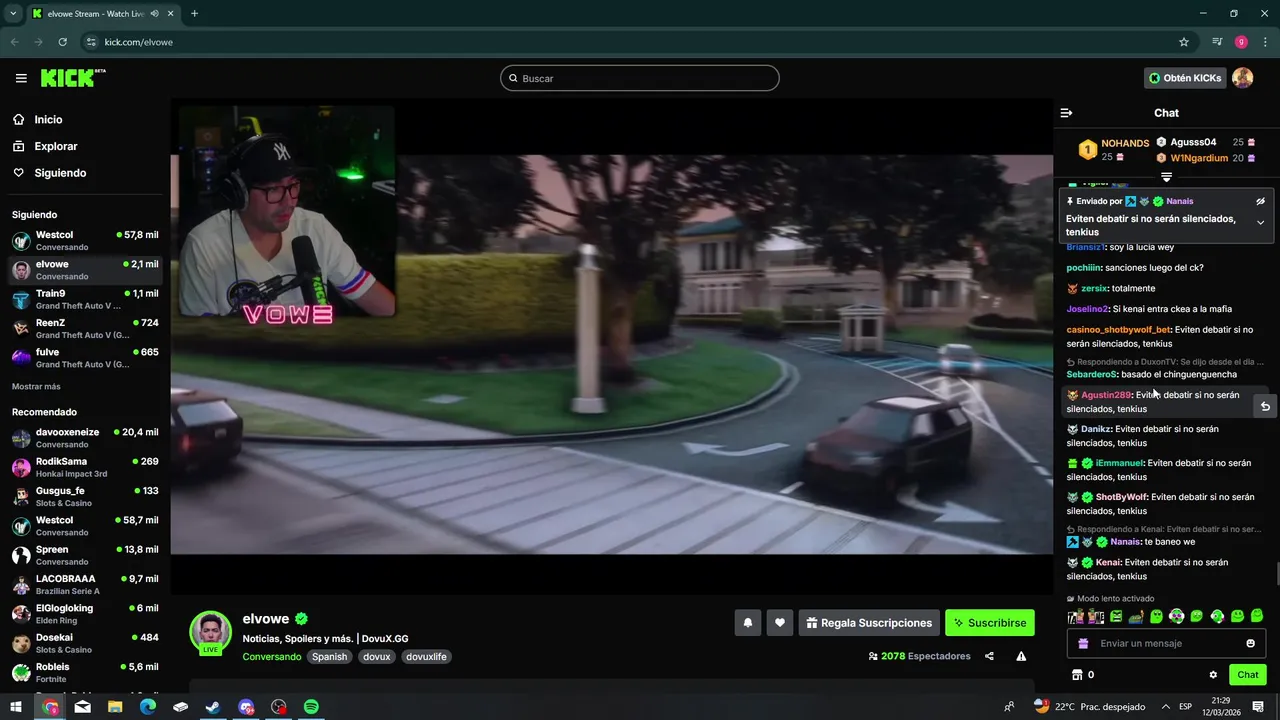Screen dimensions: 1280x720
Task: Open Dosekai recommended channel
Action: click(x=84, y=643)
